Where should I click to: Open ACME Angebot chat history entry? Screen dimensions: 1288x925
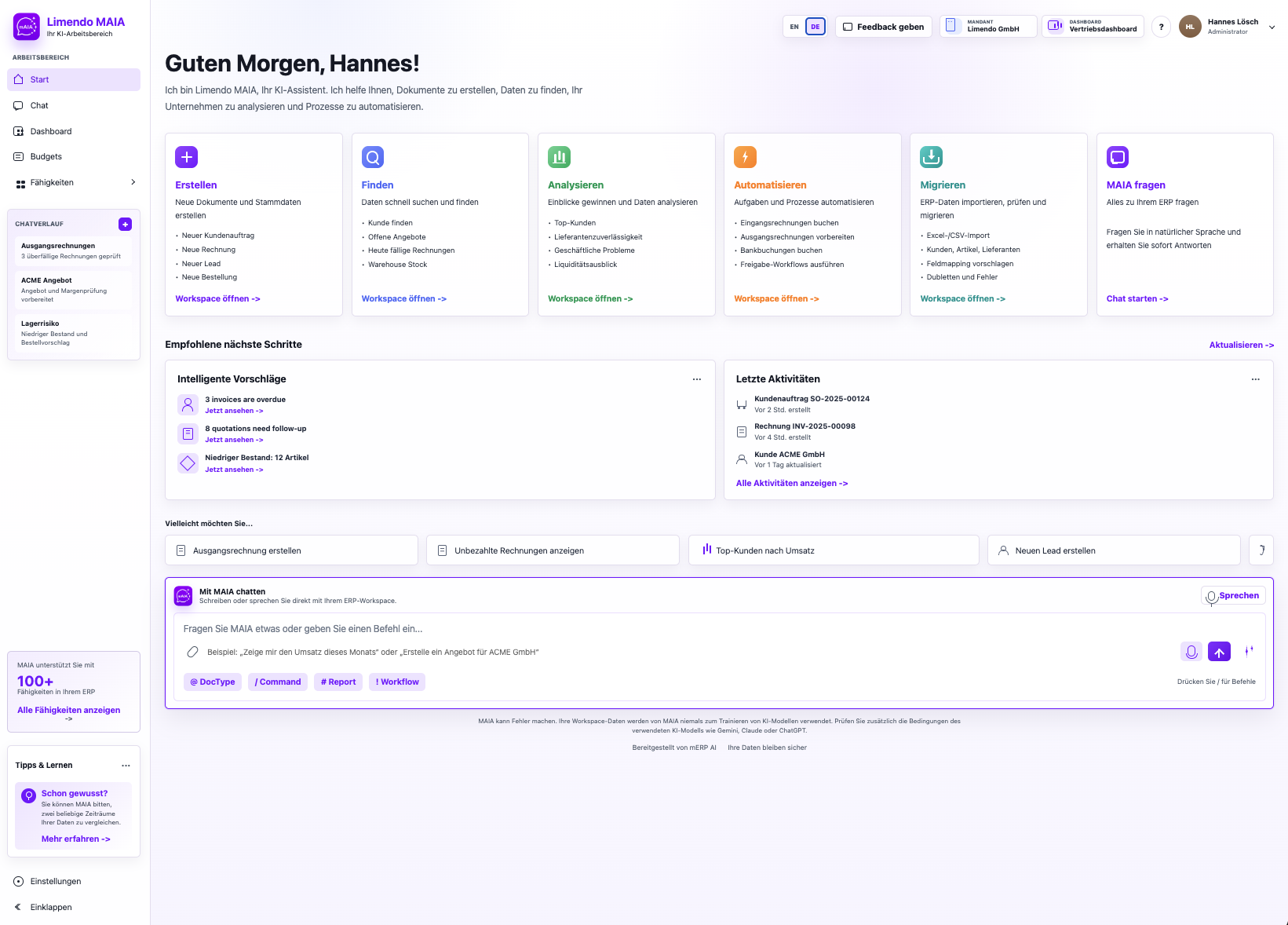click(74, 289)
